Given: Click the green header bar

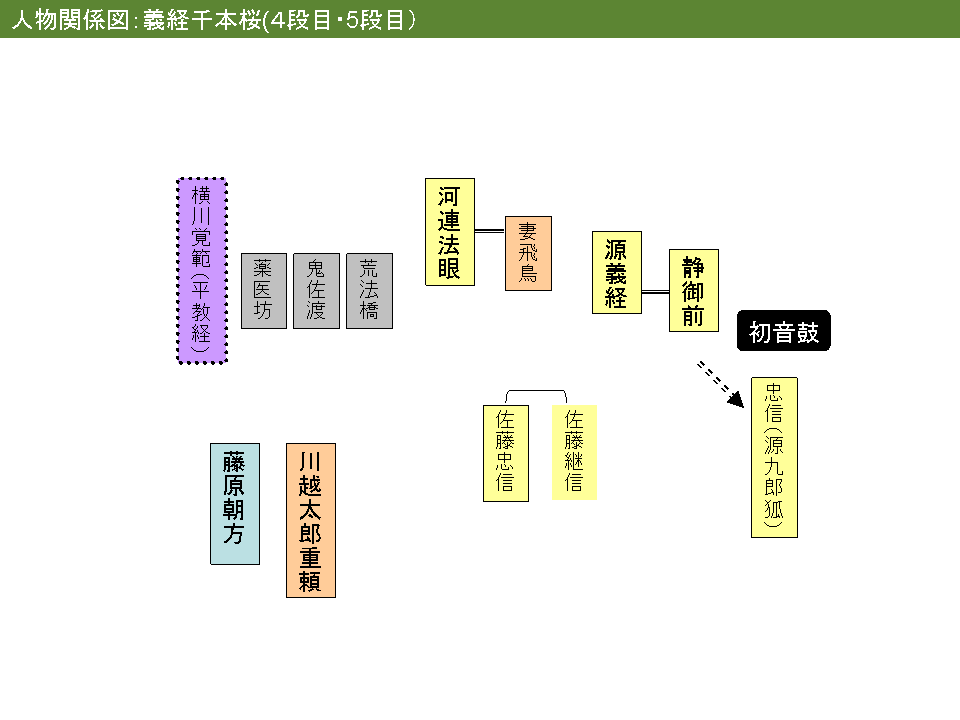Looking at the screenshot, I should click(480, 19).
